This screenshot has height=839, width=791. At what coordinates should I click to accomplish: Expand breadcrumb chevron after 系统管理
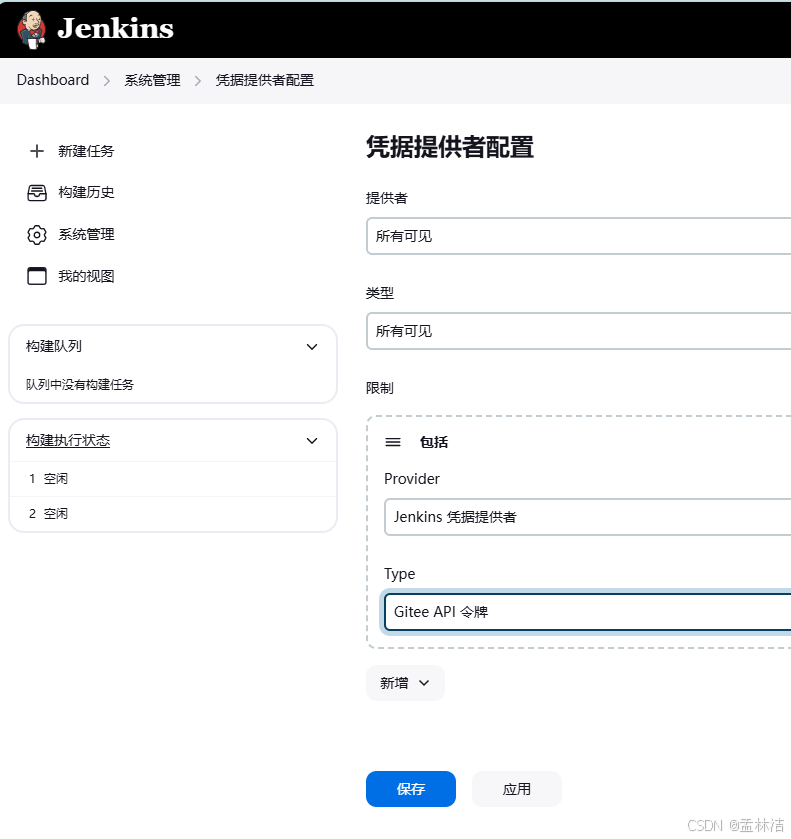coord(198,81)
